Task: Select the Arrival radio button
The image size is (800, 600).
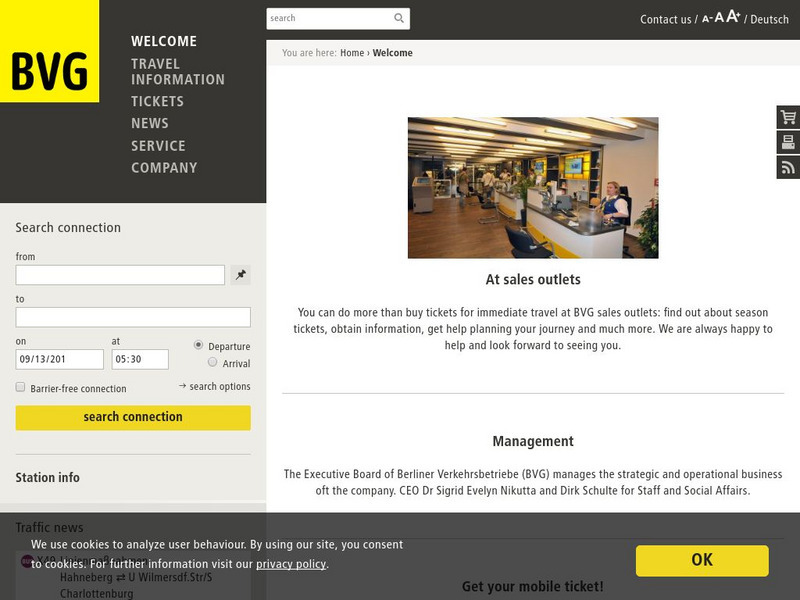Action: 211,363
